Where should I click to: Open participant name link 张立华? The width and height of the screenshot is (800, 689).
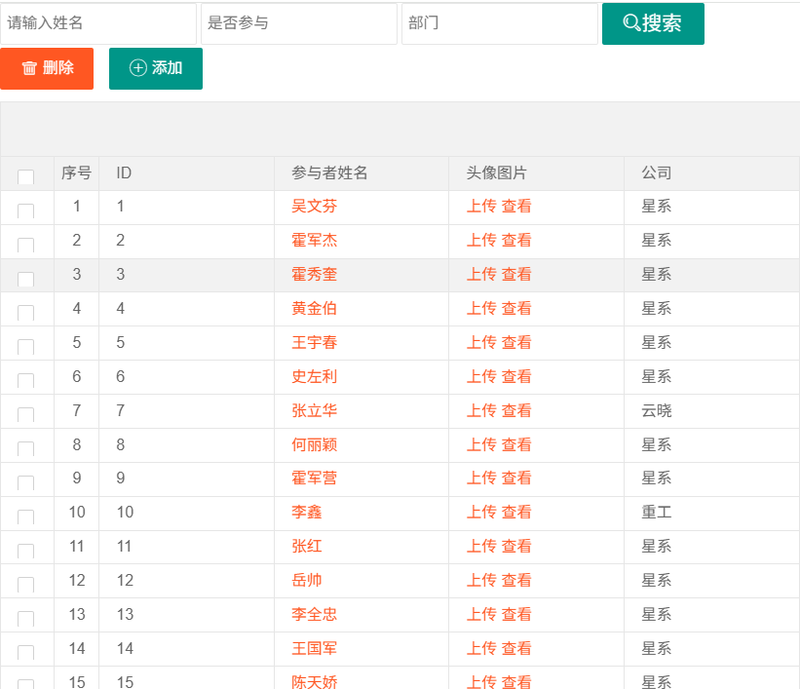point(314,410)
